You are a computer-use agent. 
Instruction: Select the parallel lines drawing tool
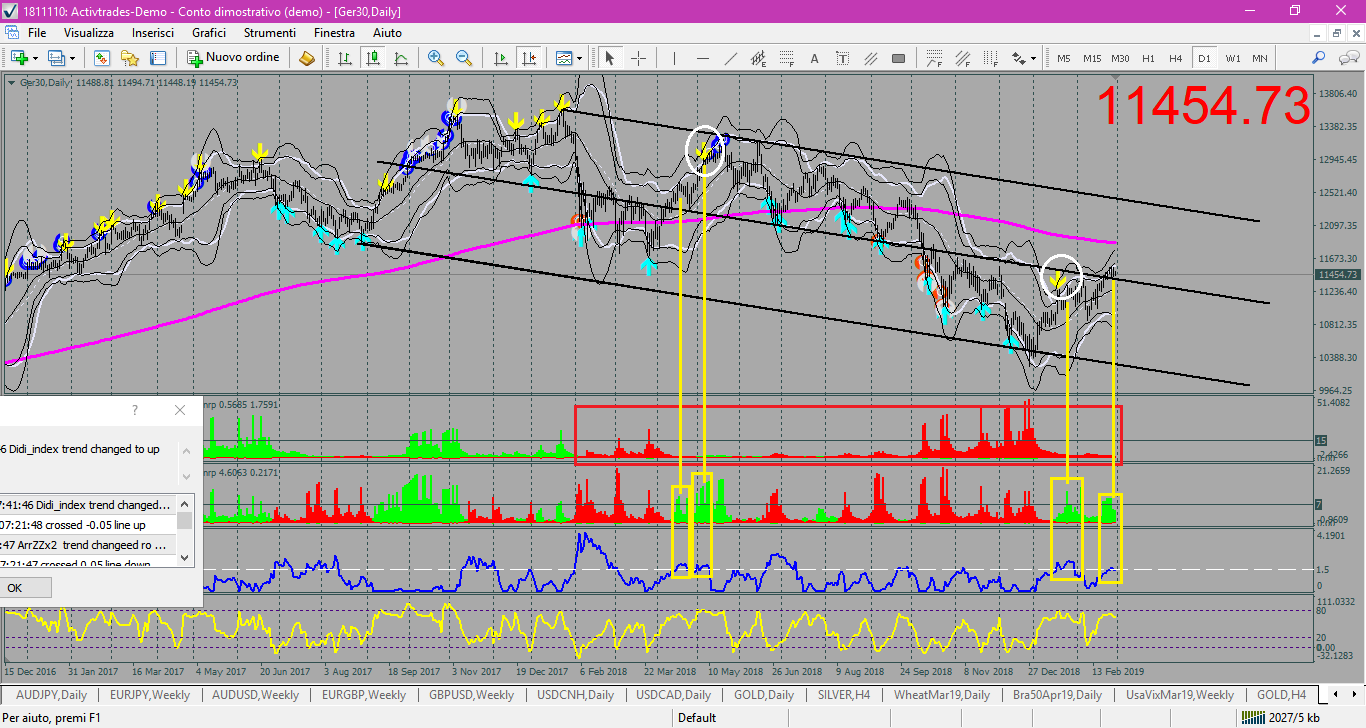pos(870,58)
